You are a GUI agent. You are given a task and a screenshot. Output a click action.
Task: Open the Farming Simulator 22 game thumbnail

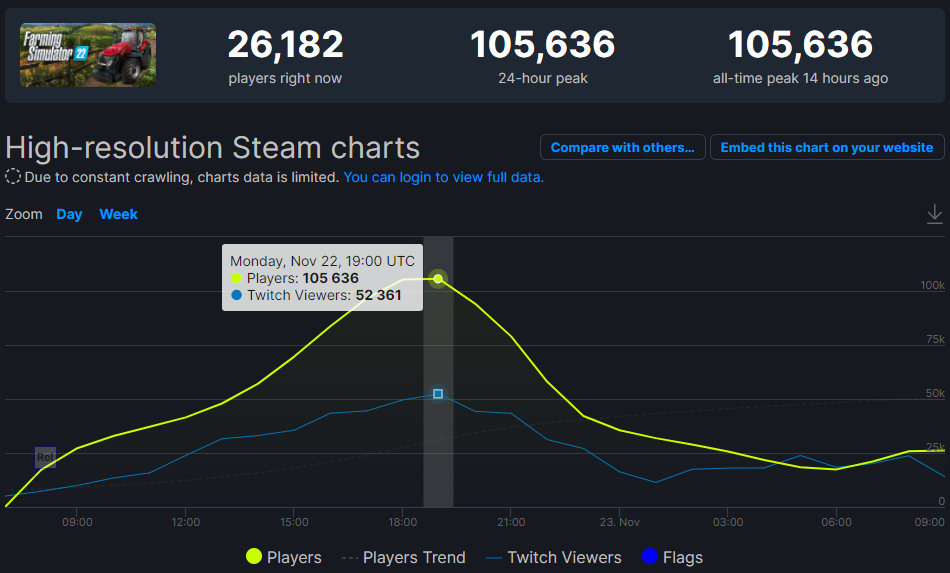88,55
